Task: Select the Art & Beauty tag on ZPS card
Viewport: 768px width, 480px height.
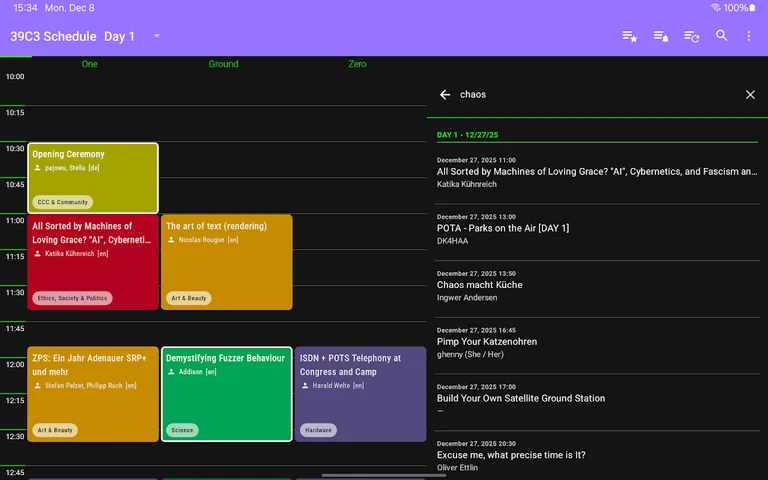Action: point(55,430)
